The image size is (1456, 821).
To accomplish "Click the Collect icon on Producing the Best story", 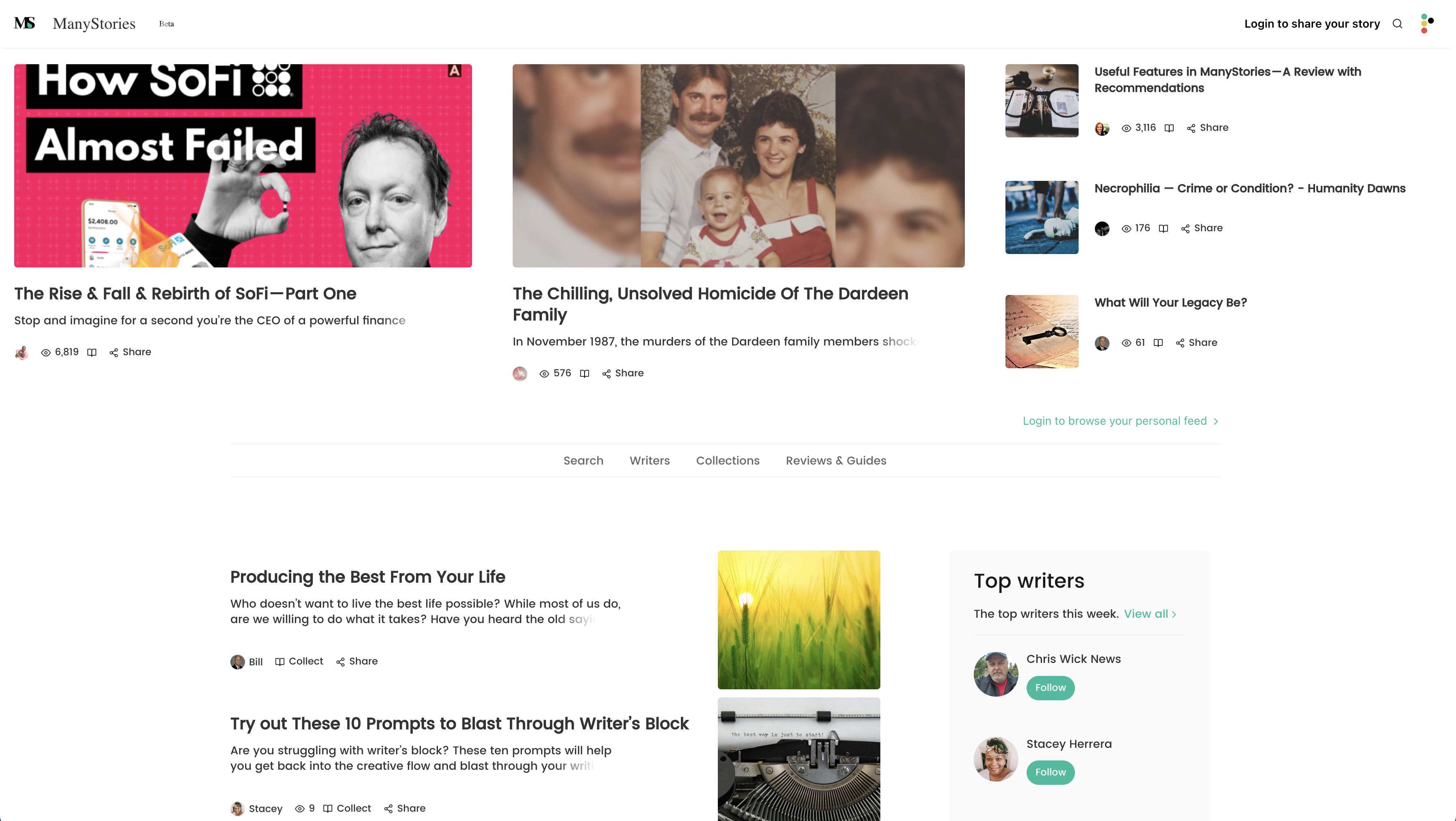I will point(280,662).
